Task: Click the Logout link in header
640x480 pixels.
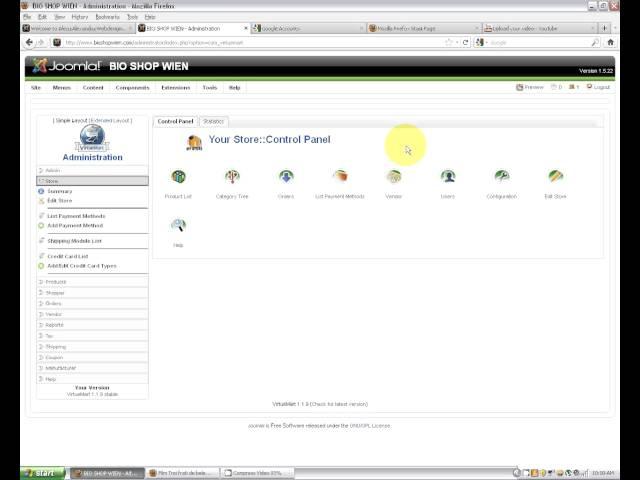Action: click(x=598, y=87)
